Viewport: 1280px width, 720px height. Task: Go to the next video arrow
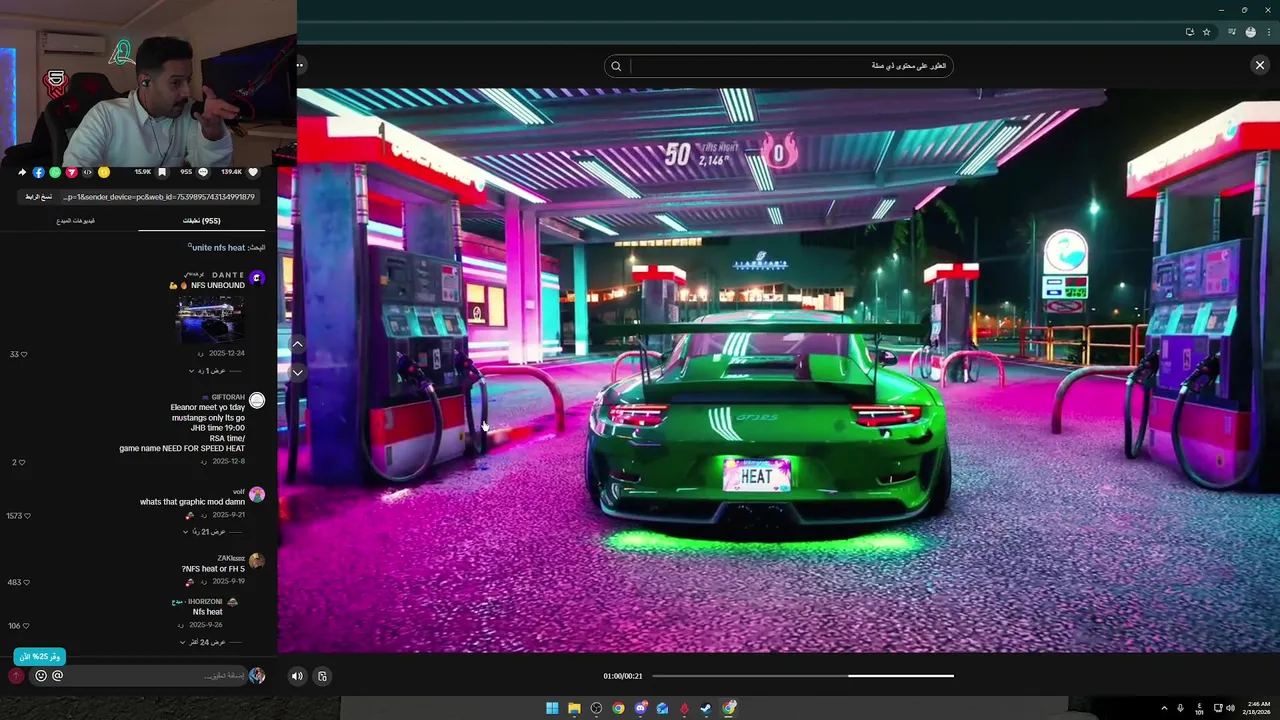(297, 372)
